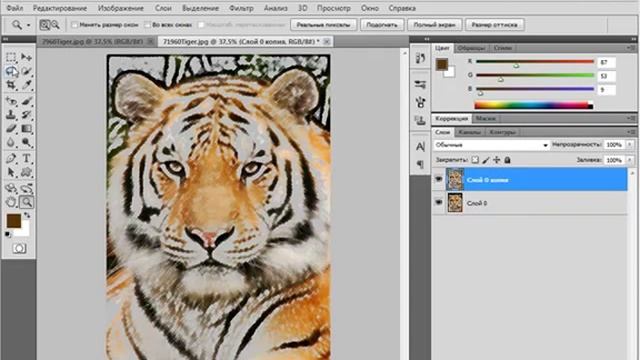Toggle lock layer position
640x360 pixels.
pyautogui.click(x=496, y=160)
